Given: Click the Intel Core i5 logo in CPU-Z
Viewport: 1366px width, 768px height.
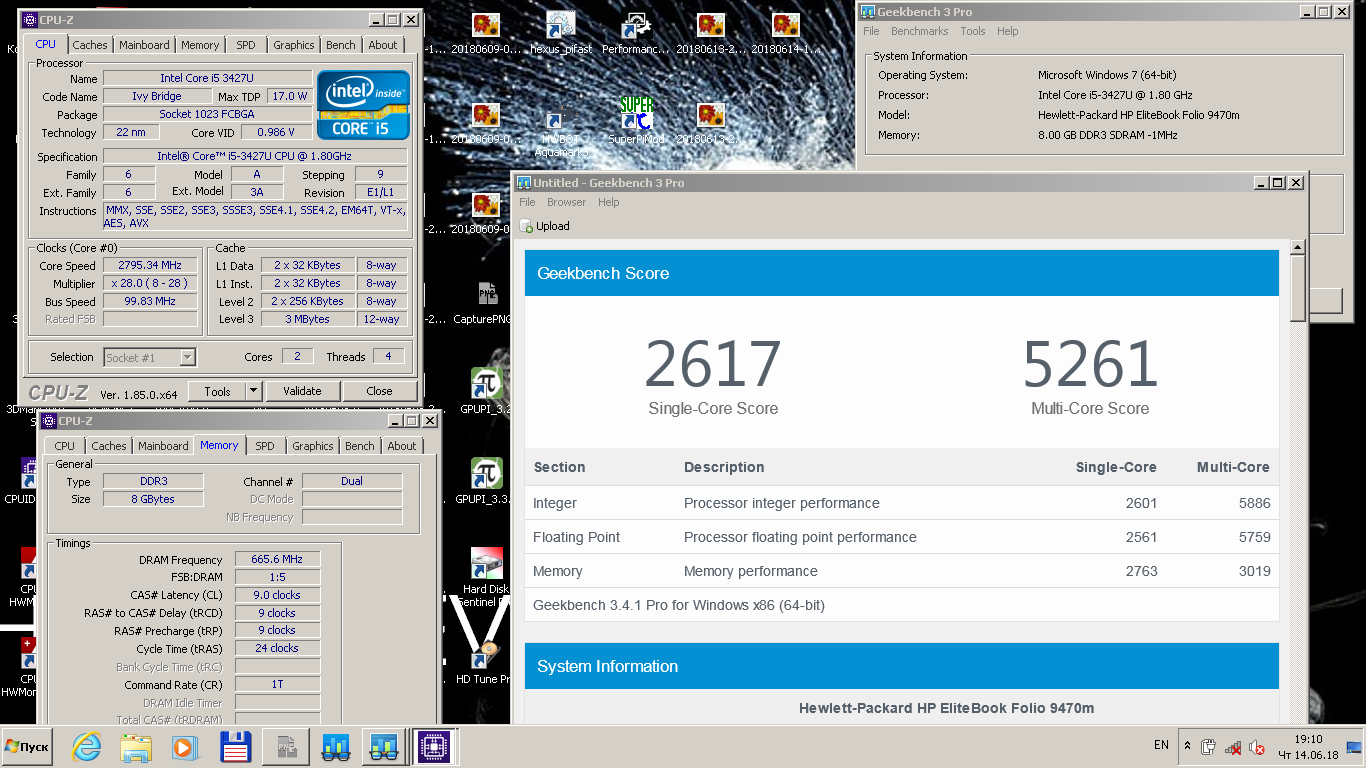Looking at the screenshot, I should pyautogui.click(x=363, y=104).
